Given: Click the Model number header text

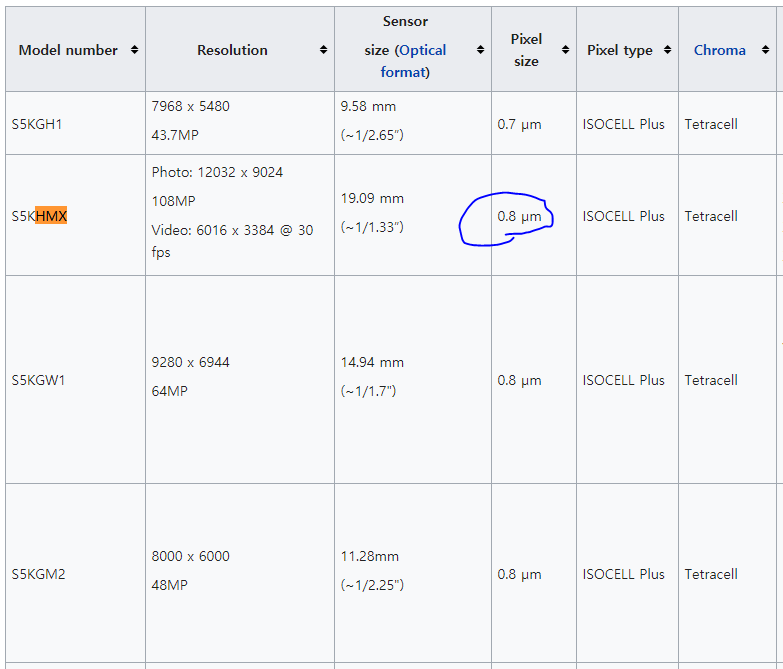Looking at the screenshot, I should pyautogui.click(x=68, y=50).
